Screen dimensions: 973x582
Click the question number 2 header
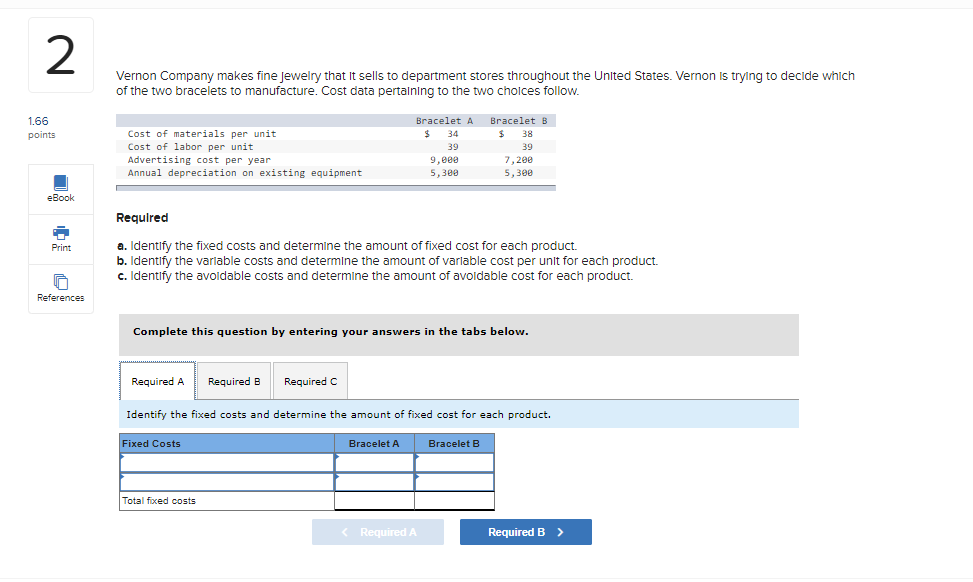60,55
